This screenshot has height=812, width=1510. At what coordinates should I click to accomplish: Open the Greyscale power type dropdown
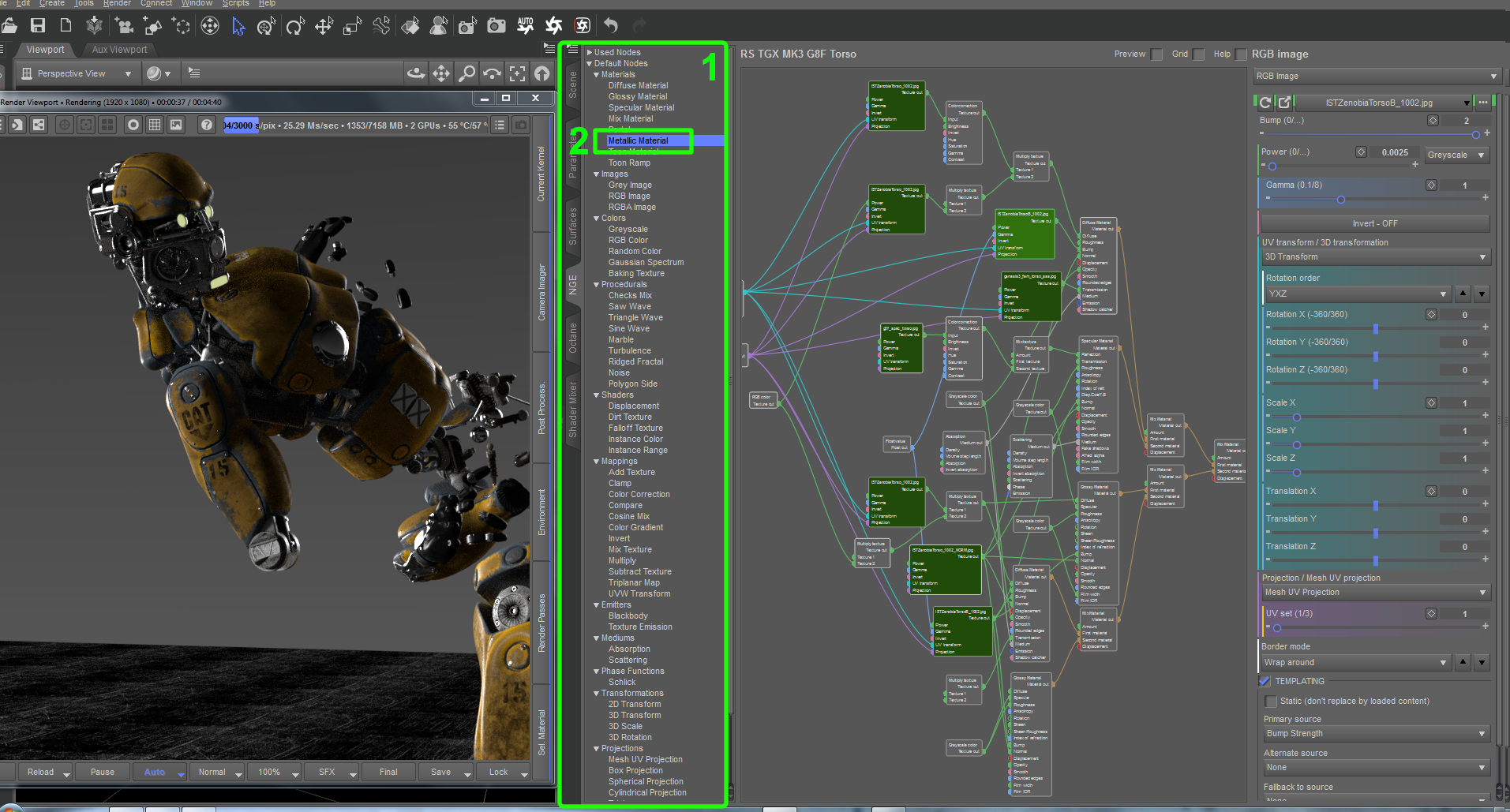(1456, 155)
